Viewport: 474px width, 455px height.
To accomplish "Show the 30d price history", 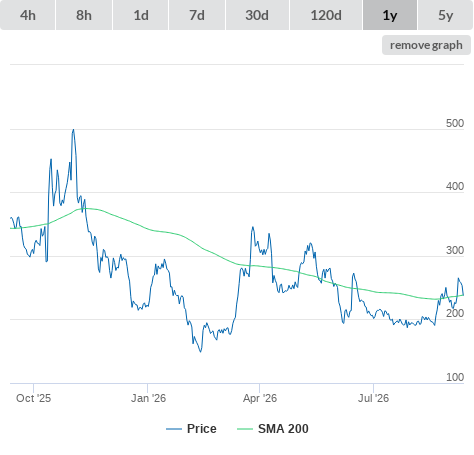I will 257,15.
